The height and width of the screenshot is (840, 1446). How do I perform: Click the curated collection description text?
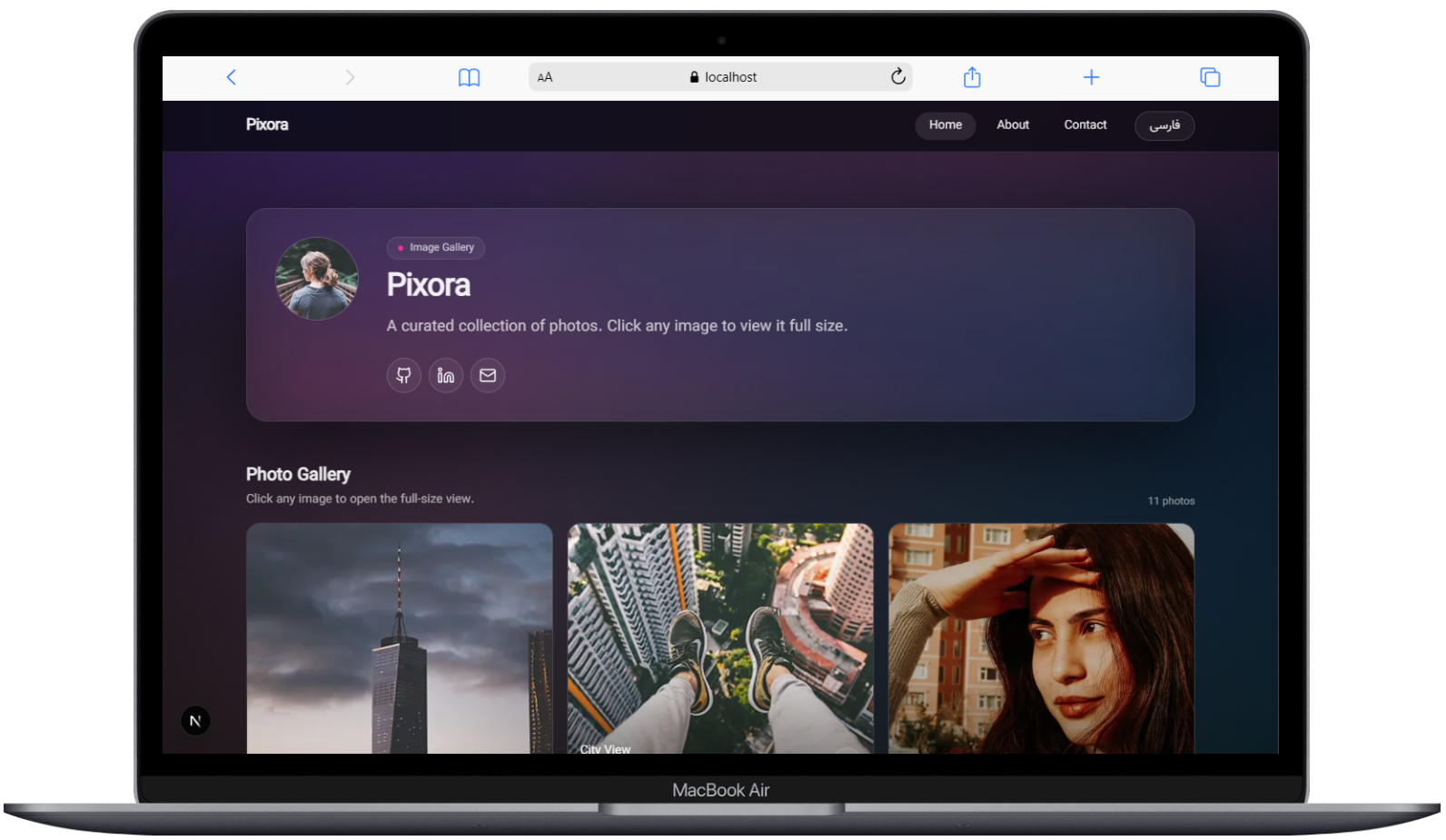[x=618, y=326]
